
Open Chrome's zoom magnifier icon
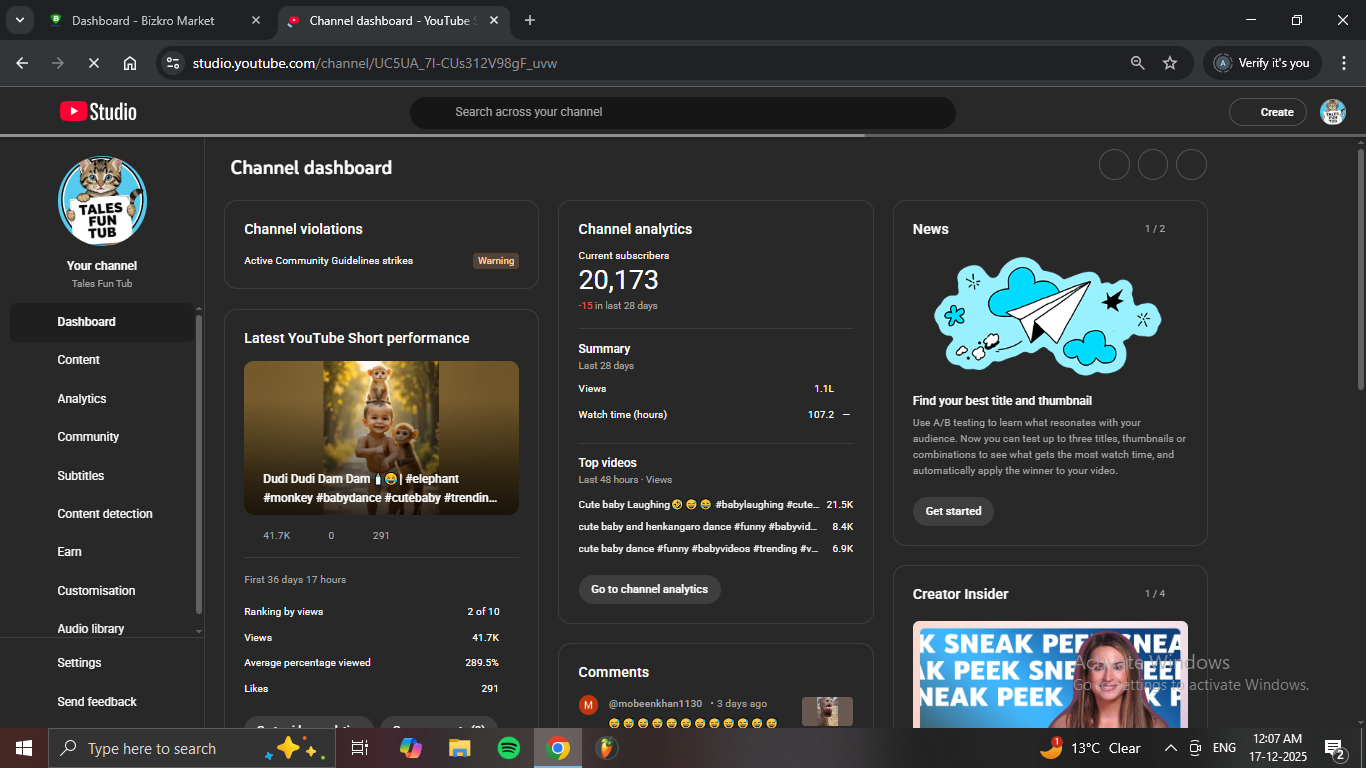[1137, 63]
